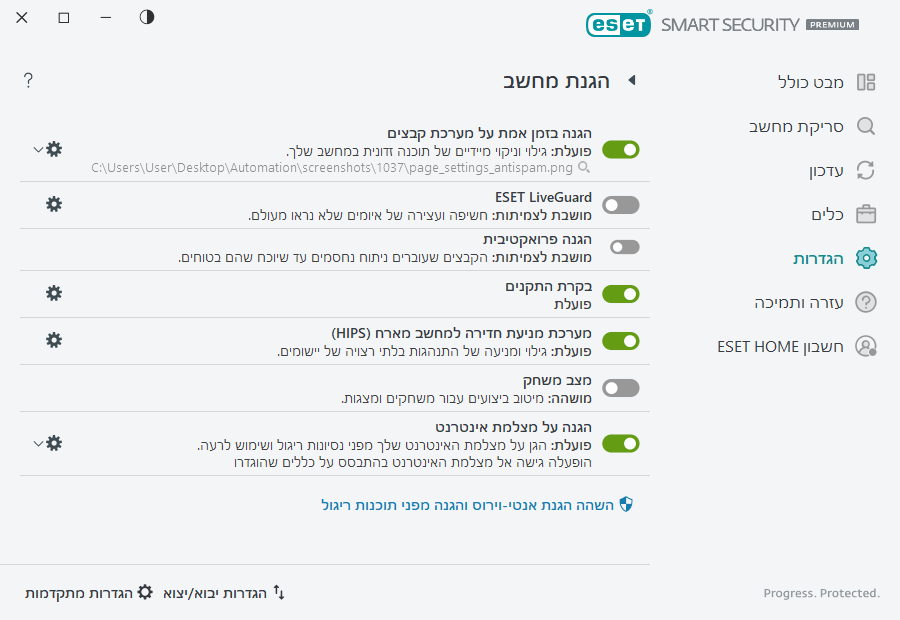Click הגדרות יבוא/יצוא import/export settings
This screenshot has height=620, width=900.
(224, 593)
